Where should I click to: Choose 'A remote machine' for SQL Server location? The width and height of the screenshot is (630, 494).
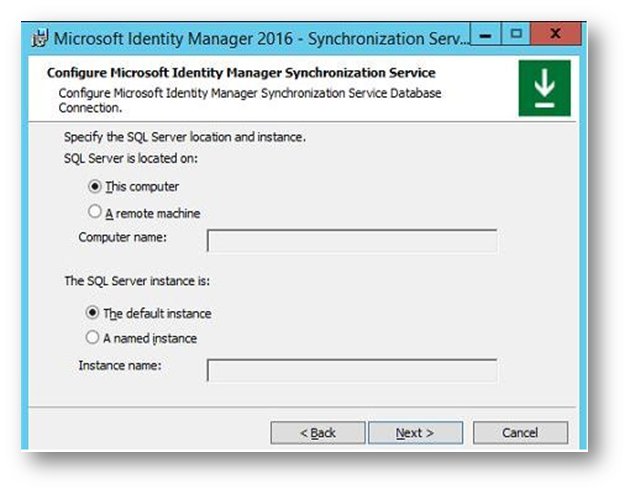(95, 212)
